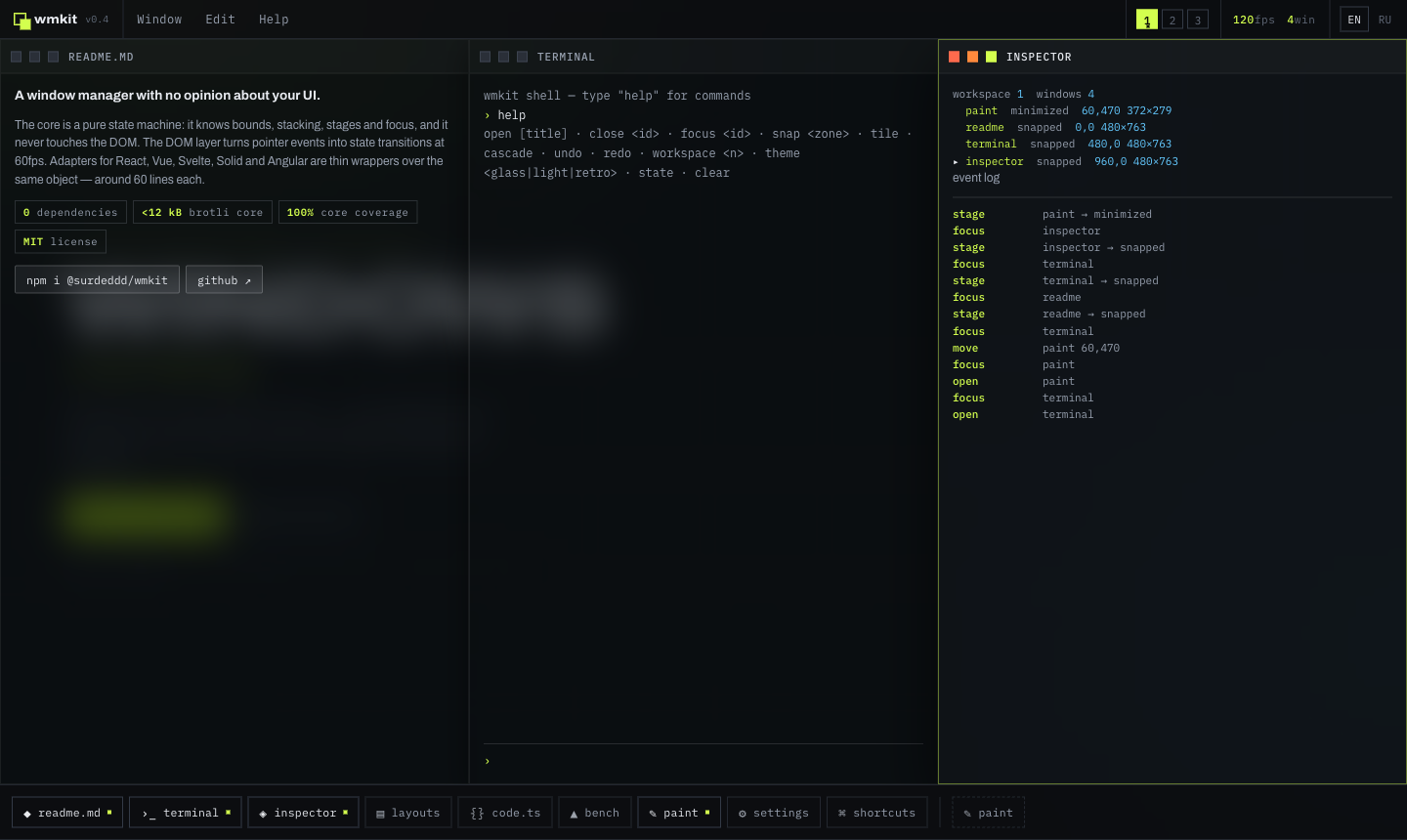1407x840 pixels.
Task: Click the move paint 60,470 log entry
Action: tap(1172, 348)
